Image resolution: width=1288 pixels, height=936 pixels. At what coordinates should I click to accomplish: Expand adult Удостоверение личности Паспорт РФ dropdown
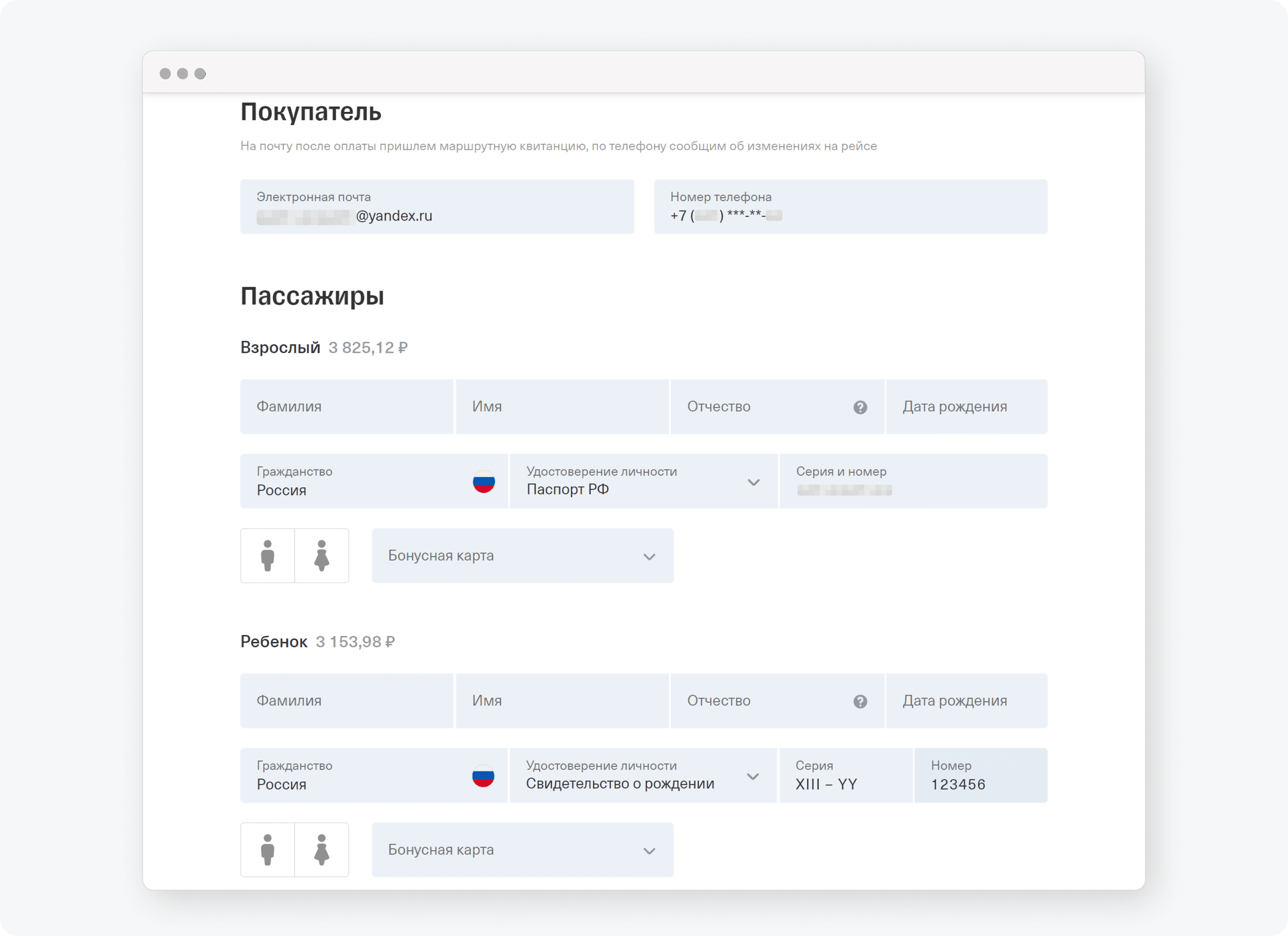coord(753,482)
